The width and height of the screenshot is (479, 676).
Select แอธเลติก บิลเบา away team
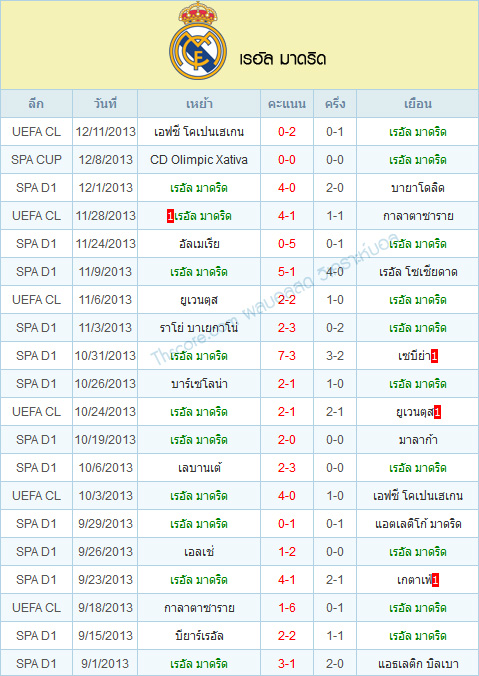[417, 664]
